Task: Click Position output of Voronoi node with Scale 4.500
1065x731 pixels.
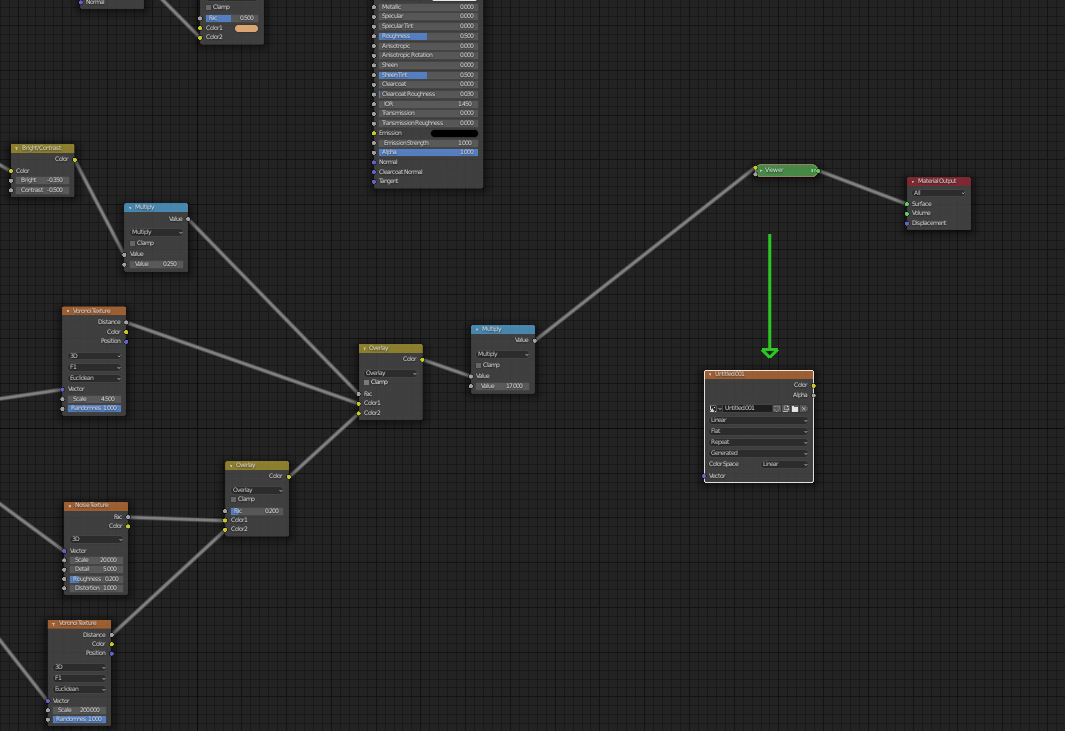Action: (x=126, y=341)
